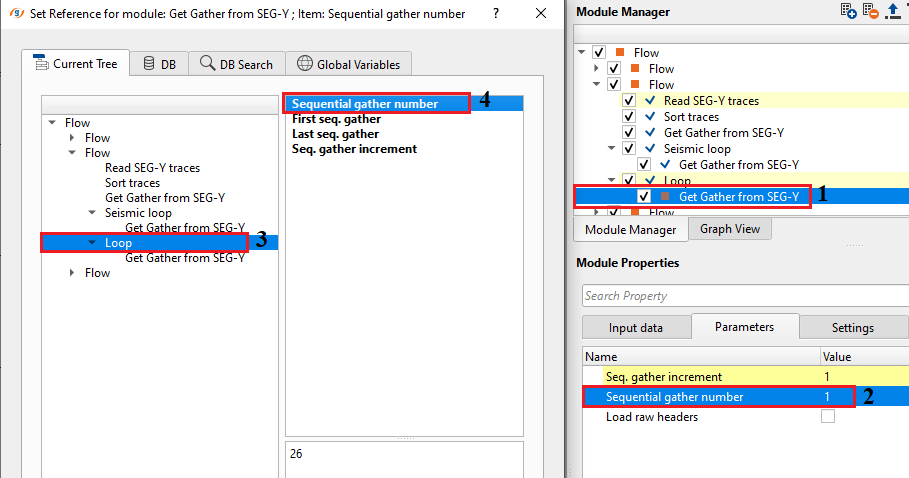This screenshot has height=478, width=909.
Task: Expand the last Flow node in Current Tree
Action: tap(72, 272)
